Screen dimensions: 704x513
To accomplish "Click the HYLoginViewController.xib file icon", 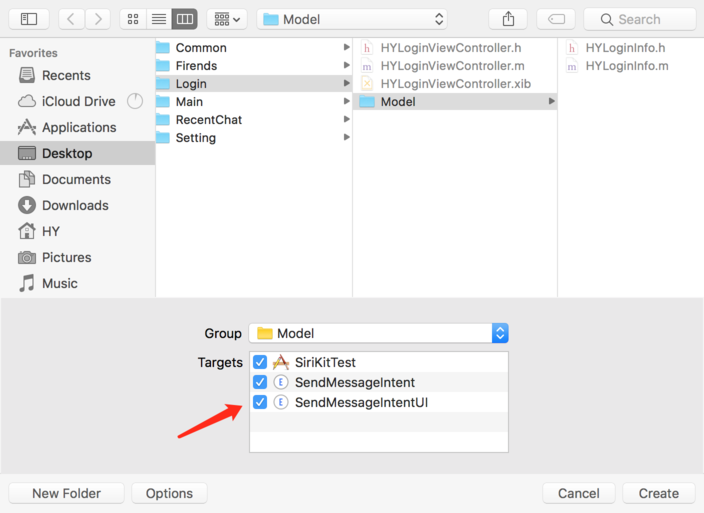I will point(367,83).
